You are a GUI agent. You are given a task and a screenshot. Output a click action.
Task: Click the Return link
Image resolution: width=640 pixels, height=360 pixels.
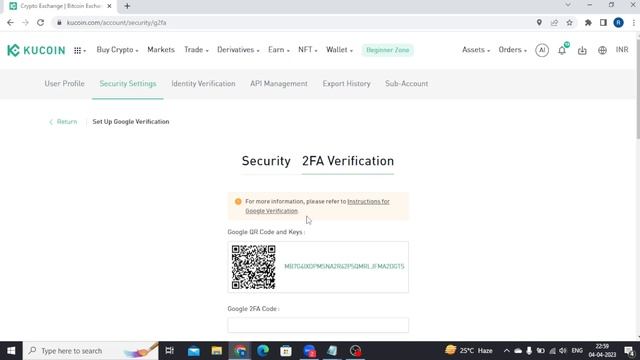[63, 122]
